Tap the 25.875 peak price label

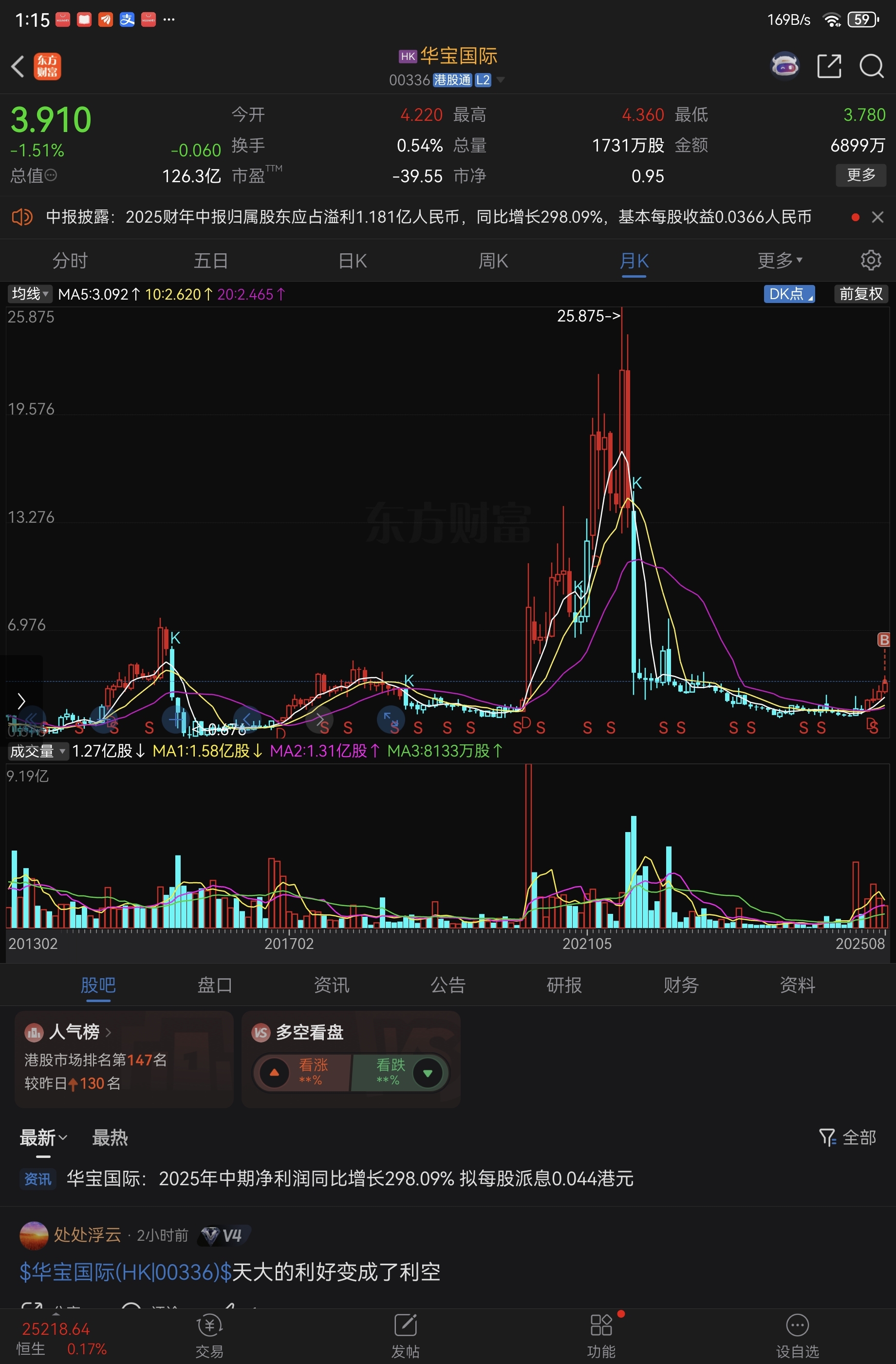pyautogui.click(x=588, y=316)
